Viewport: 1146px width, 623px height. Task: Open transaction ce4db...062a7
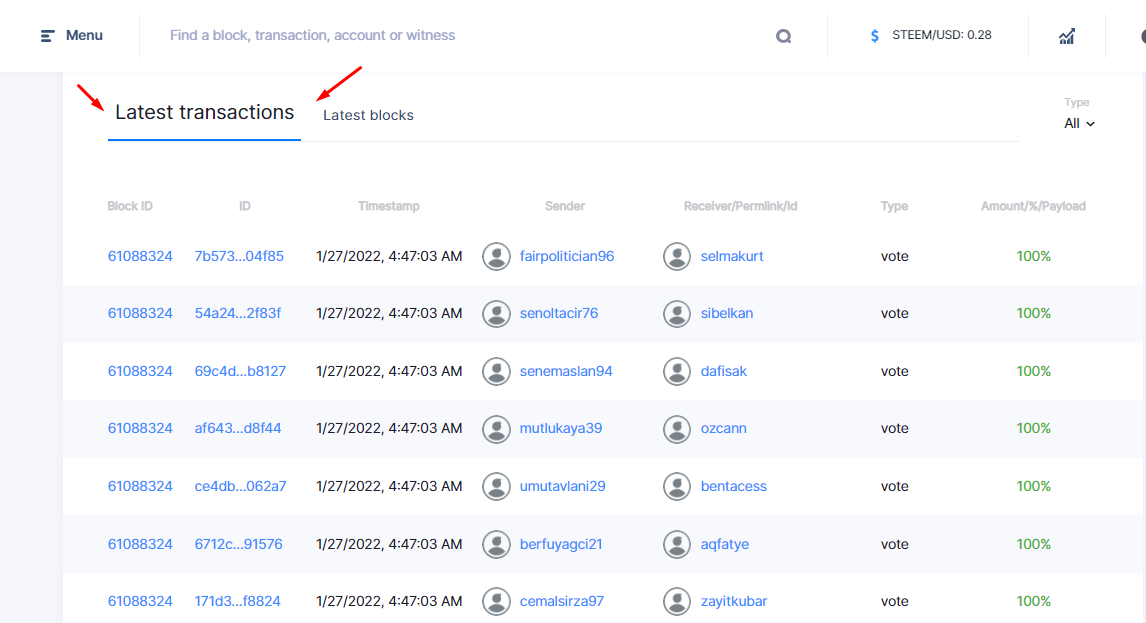tap(240, 486)
